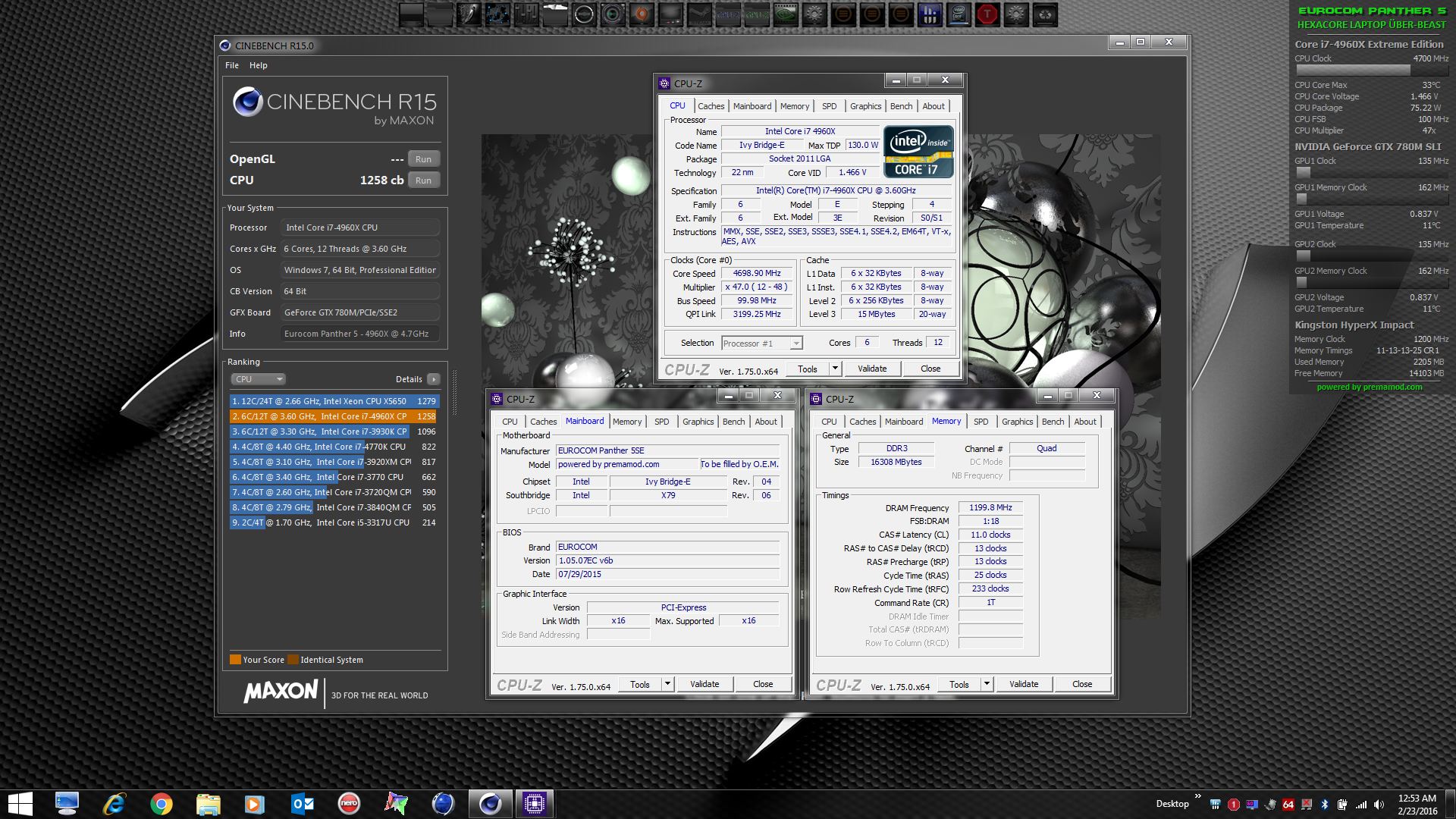Viewport: 1456px width, 819px height.
Task: Click the Origin dock icon
Action: tap(642, 14)
